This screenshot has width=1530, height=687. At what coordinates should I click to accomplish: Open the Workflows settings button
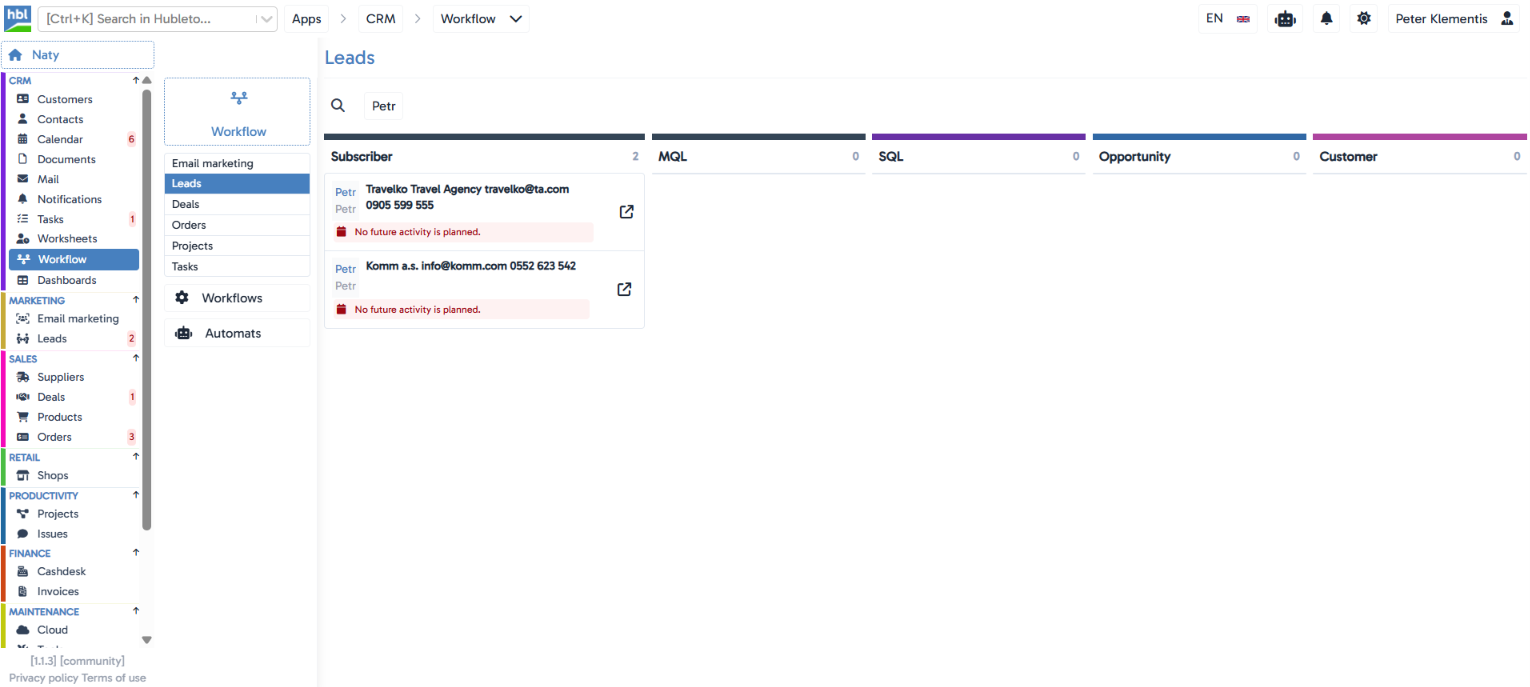click(237, 298)
